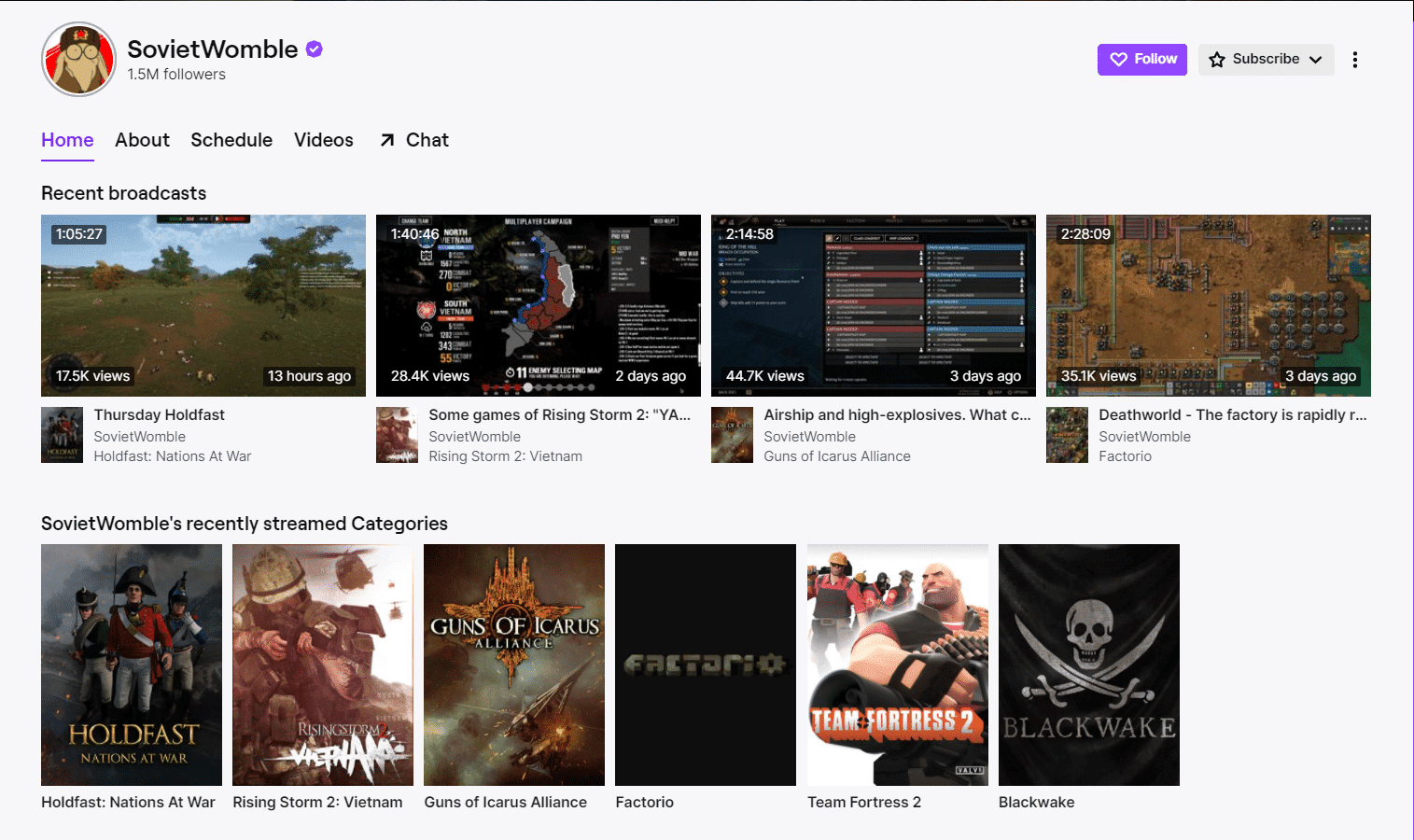Click Holdfast: Nations At War link under Thursday Holdfast

pos(173,456)
